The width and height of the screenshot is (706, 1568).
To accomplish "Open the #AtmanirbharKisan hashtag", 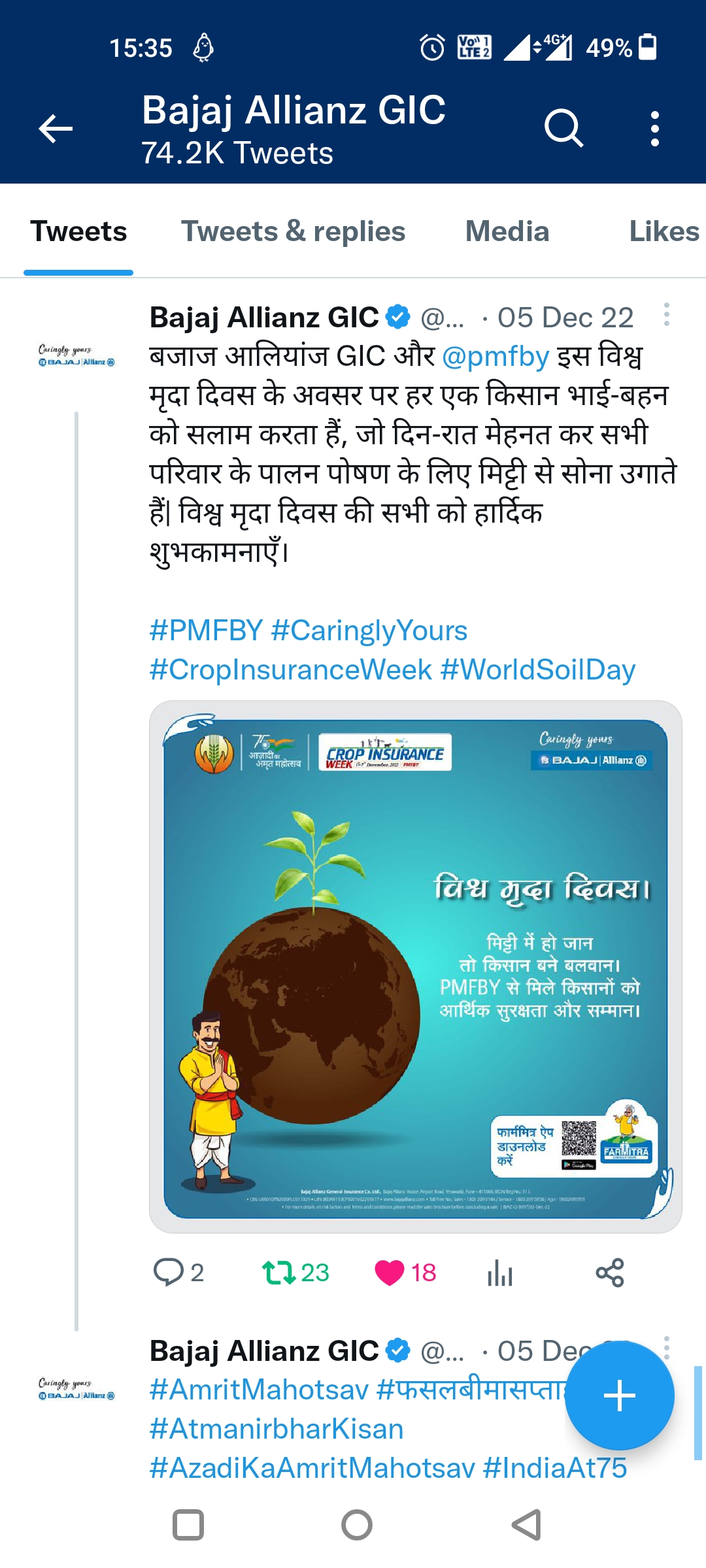I will click(x=276, y=1429).
